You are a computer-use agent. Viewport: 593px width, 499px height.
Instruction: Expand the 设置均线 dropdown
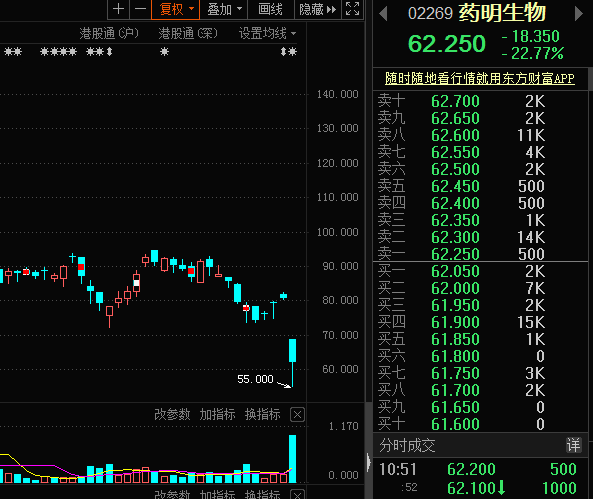point(267,33)
